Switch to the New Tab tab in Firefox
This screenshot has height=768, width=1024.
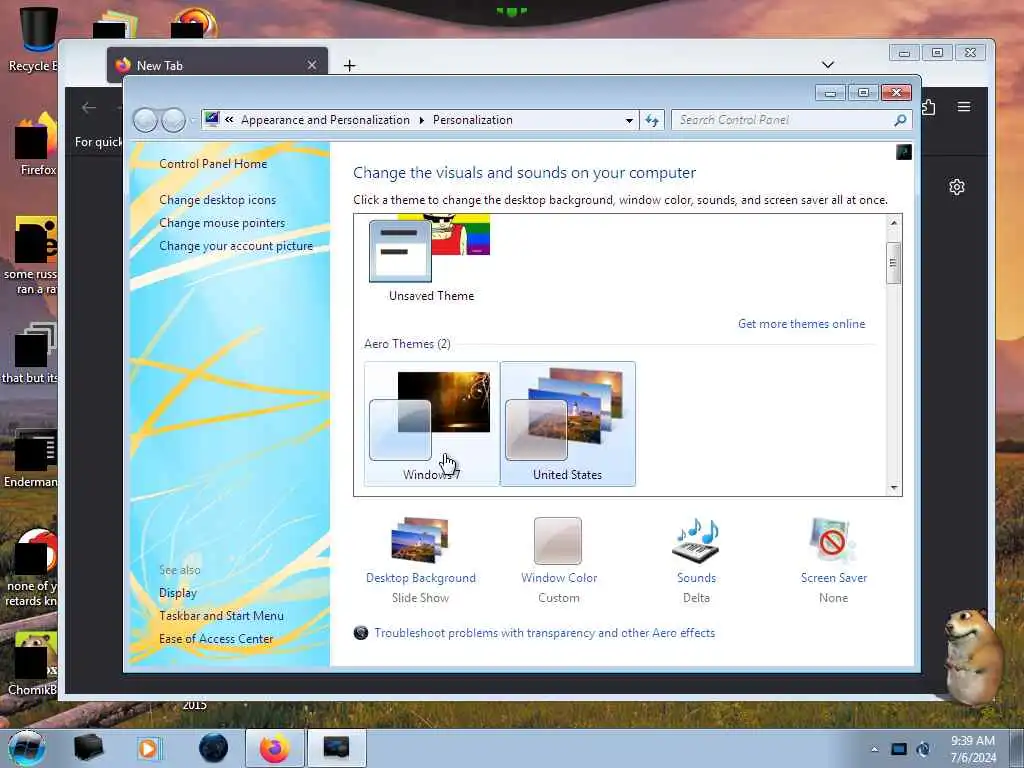click(x=217, y=65)
